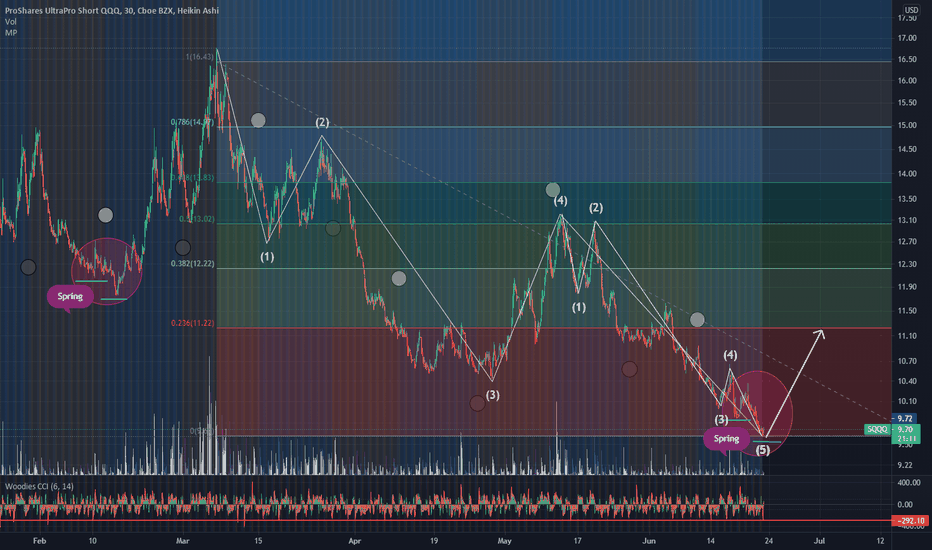Select the (5) wave label
932x550 pixels.
pyautogui.click(x=763, y=450)
